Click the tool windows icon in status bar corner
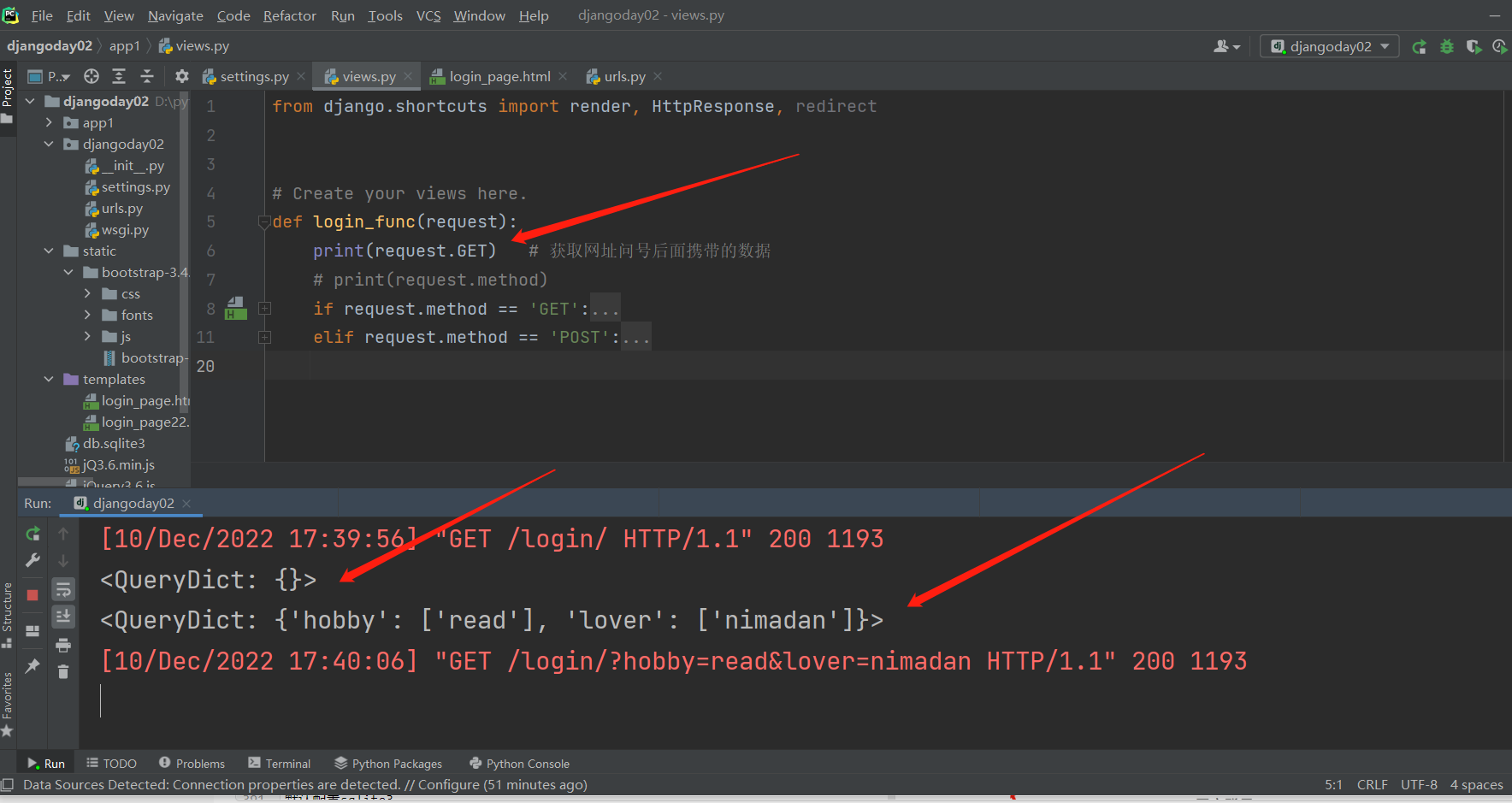 pyautogui.click(x=8, y=784)
